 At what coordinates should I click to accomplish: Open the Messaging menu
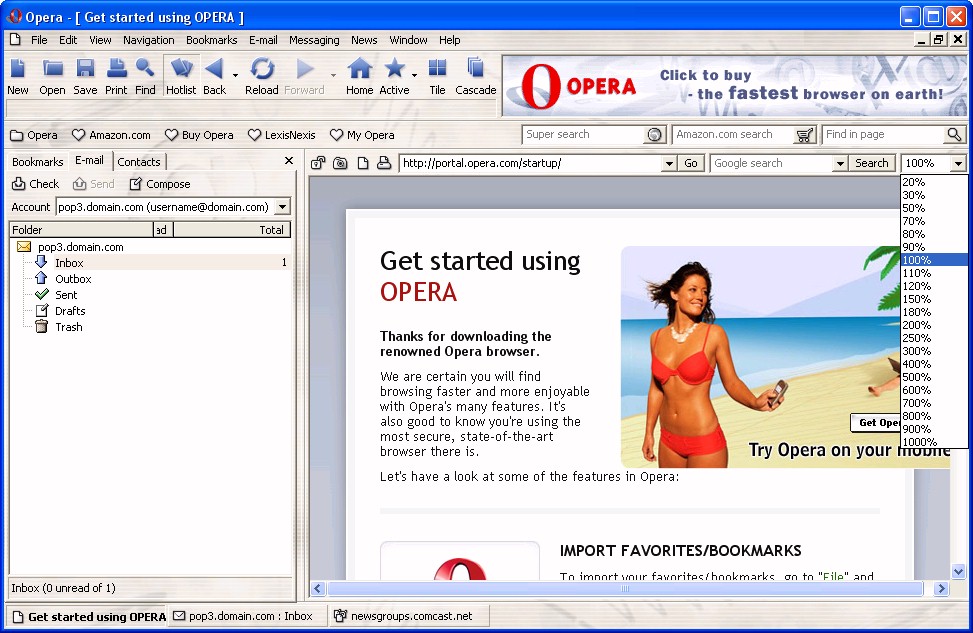[x=314, y=40]
